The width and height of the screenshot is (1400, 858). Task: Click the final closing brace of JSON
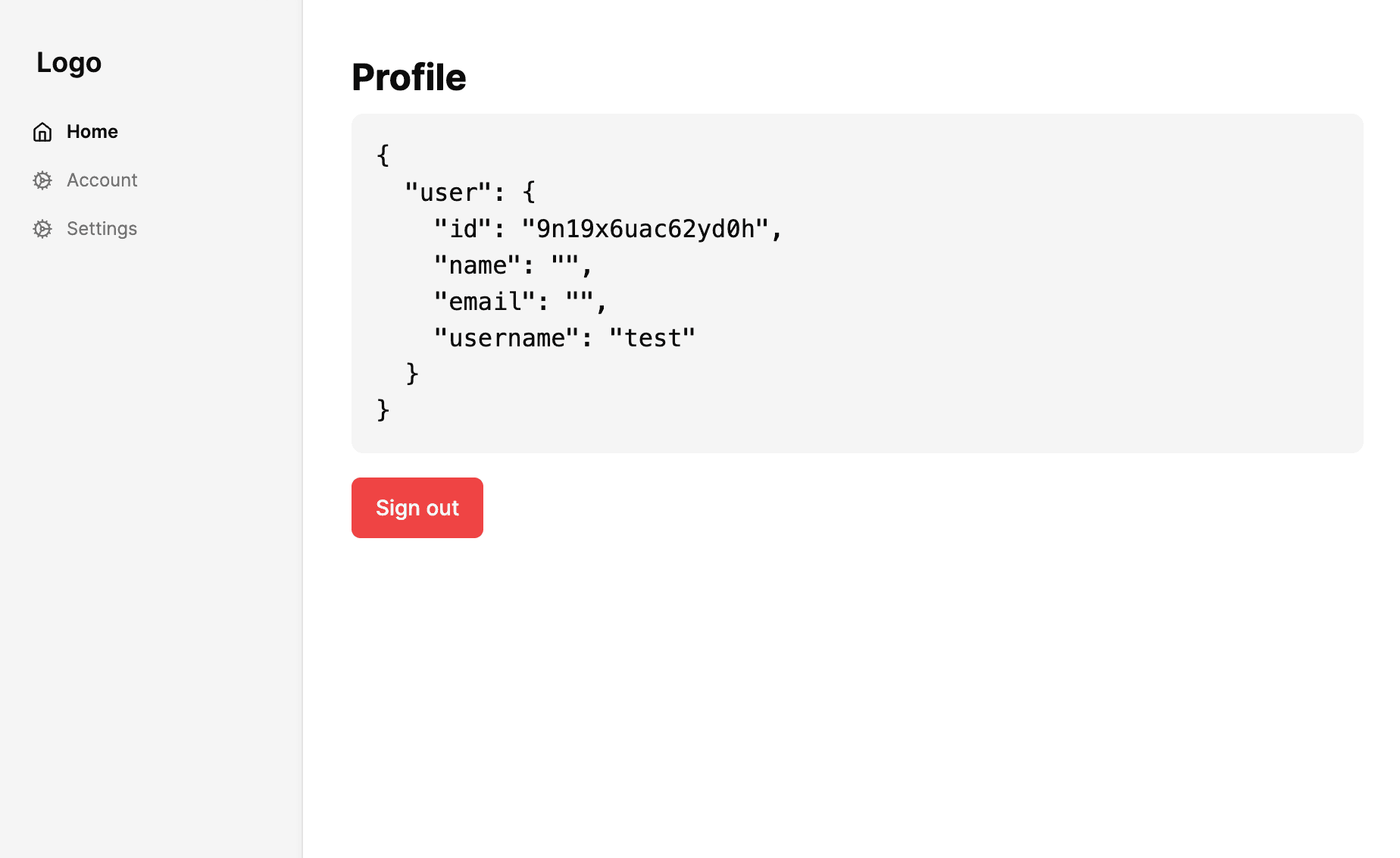383,410
